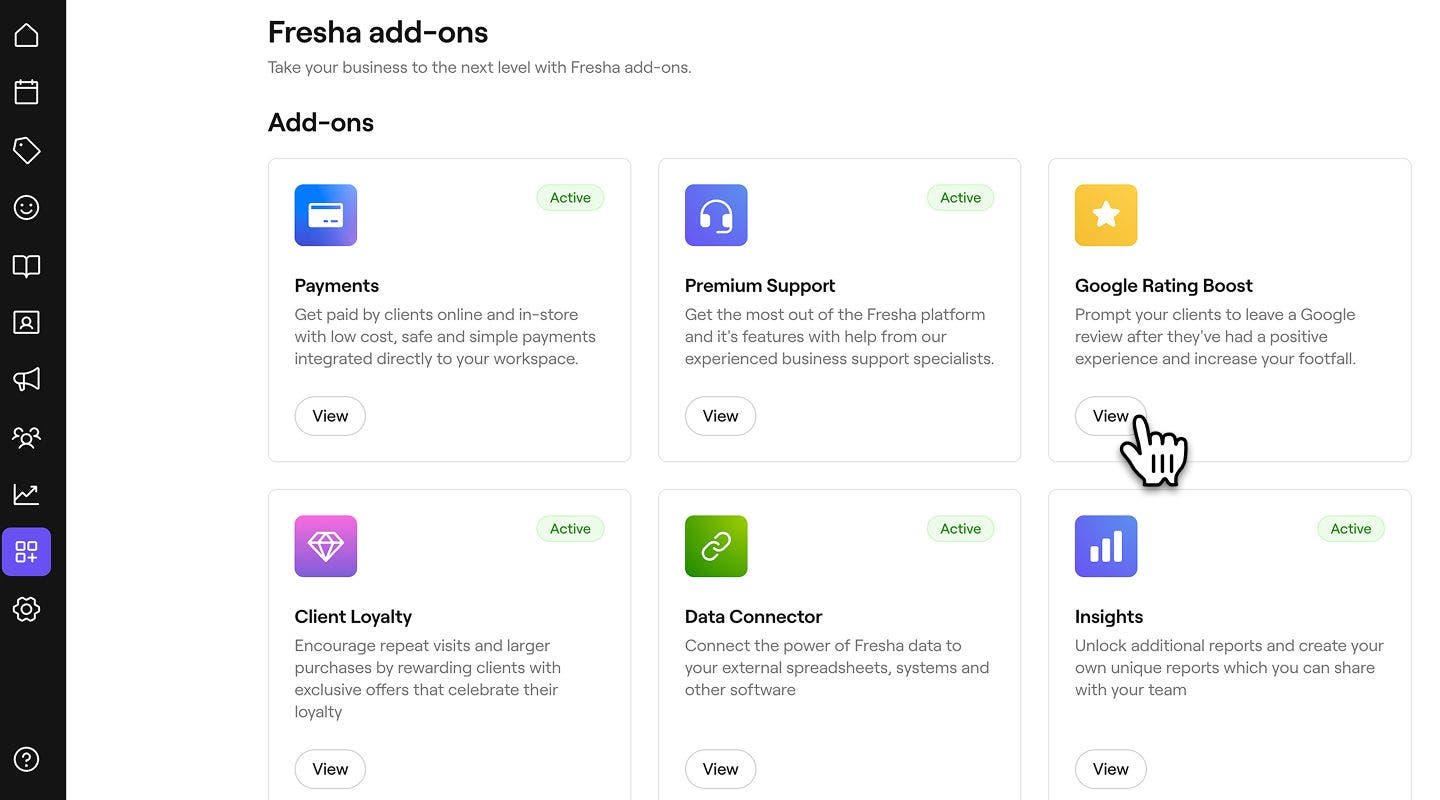Open Clients smiley icon in sidebar

pos(26,207)
